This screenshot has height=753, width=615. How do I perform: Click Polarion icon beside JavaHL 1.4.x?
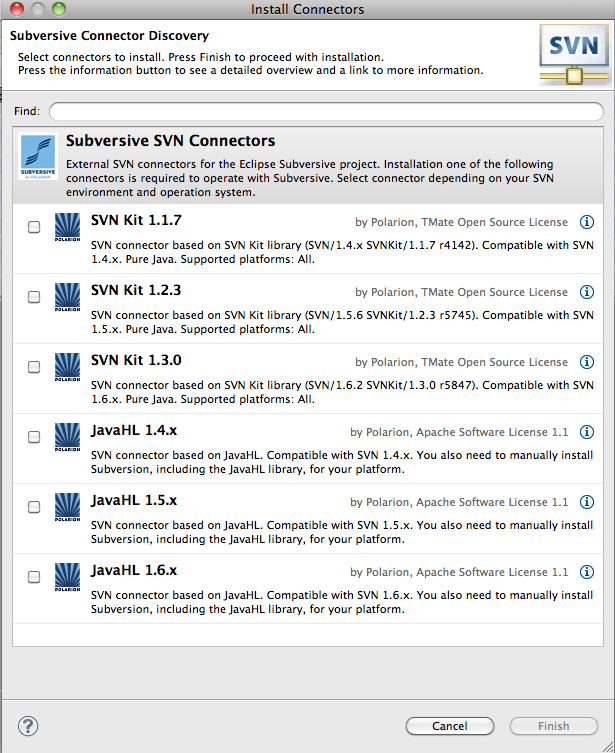(x=67, y=437)
